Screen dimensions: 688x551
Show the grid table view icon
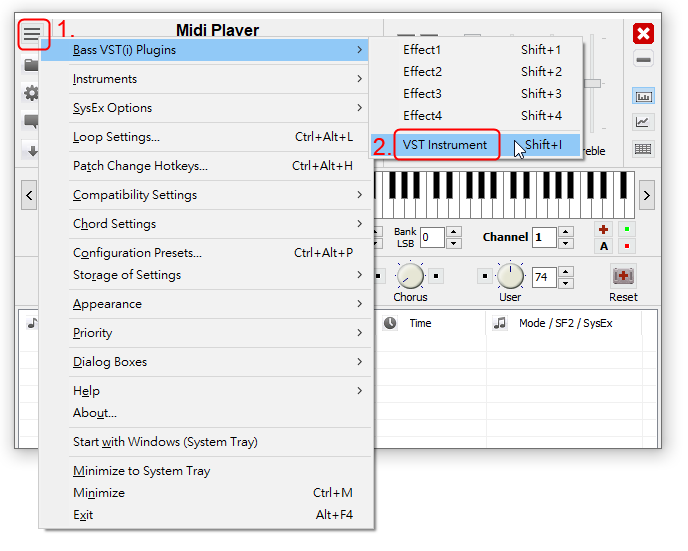point(643,149)
